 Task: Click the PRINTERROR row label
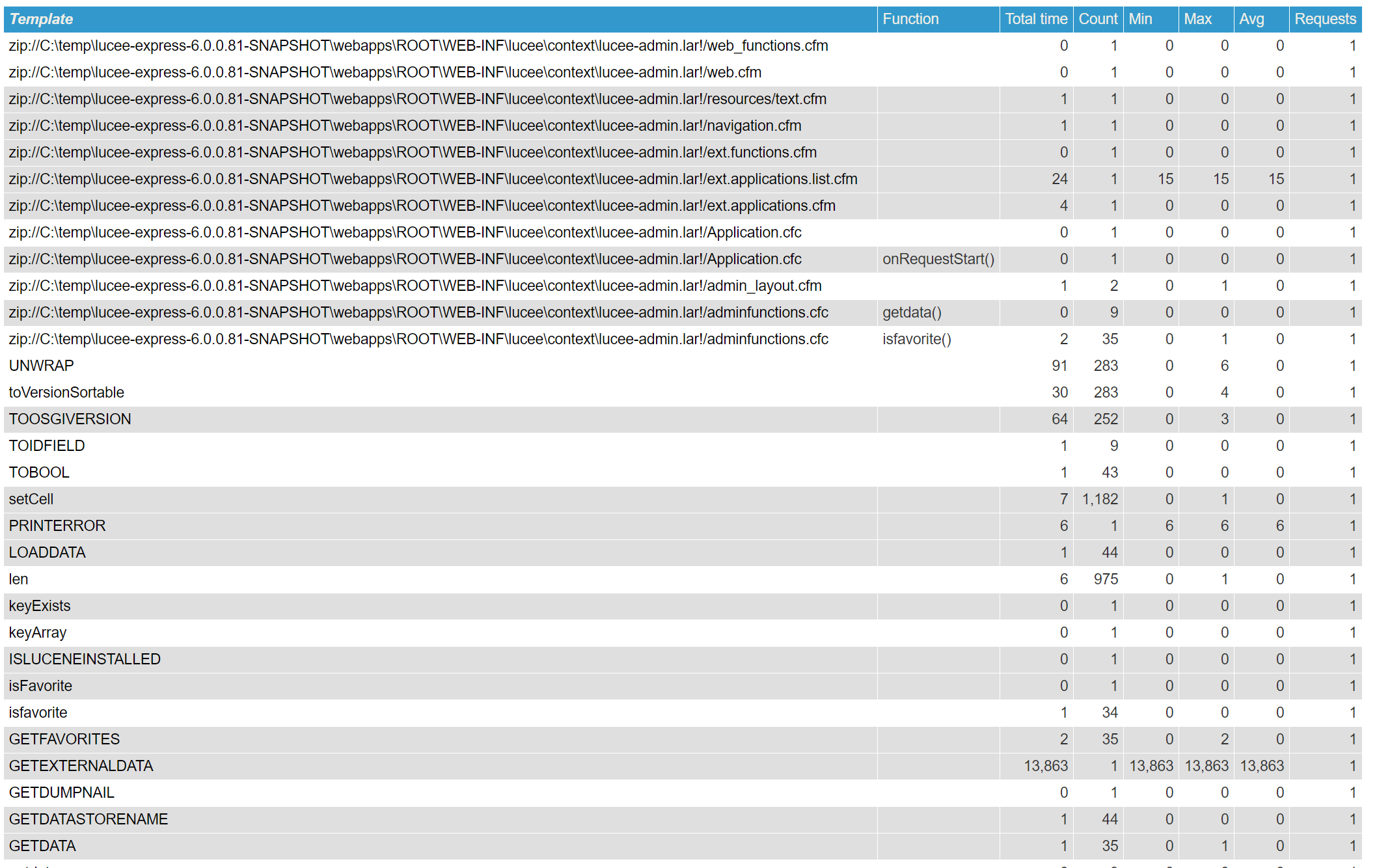pyautogui.click(x=57, y=526)
